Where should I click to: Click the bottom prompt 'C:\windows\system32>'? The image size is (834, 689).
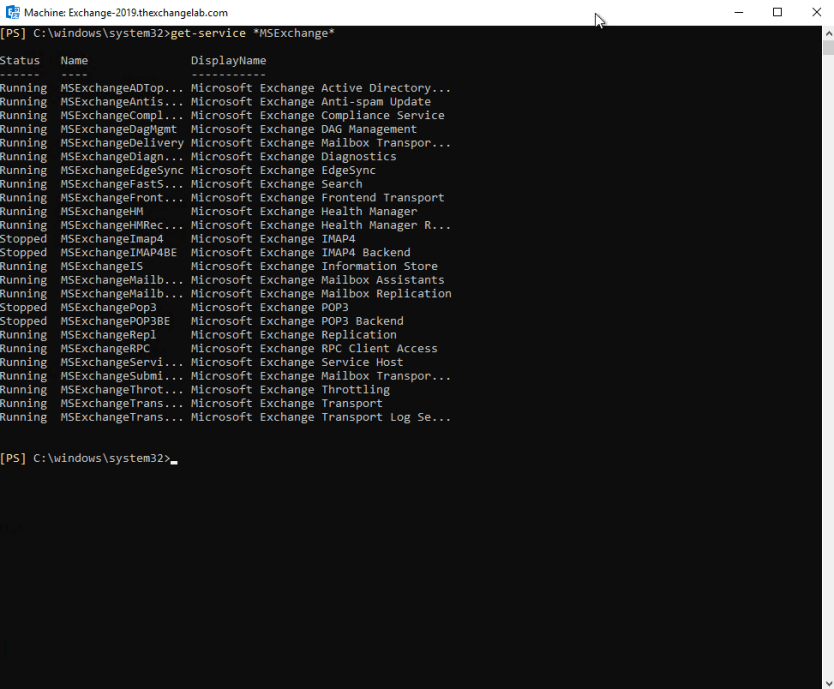pos(102,458)
